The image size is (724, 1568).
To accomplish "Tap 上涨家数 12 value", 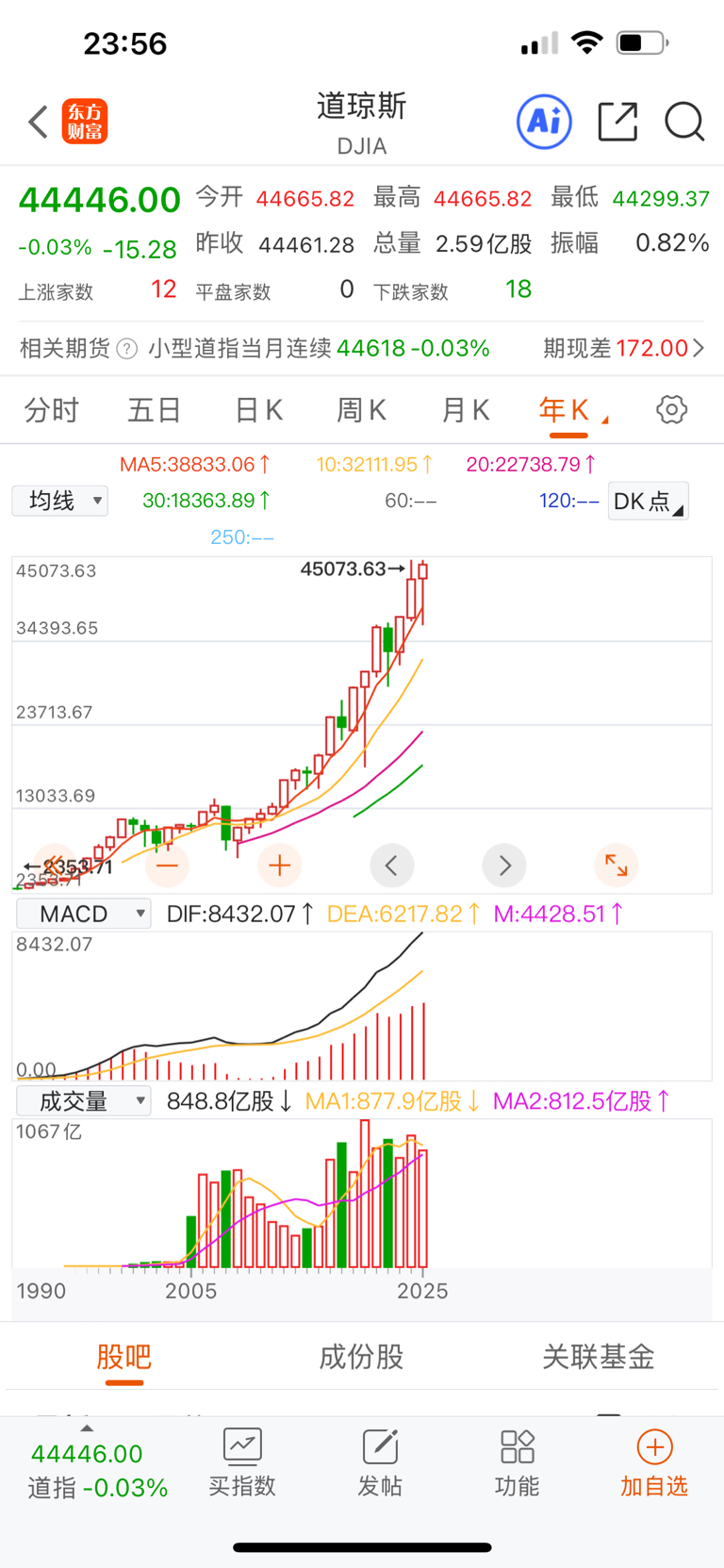I will (163, 289).
